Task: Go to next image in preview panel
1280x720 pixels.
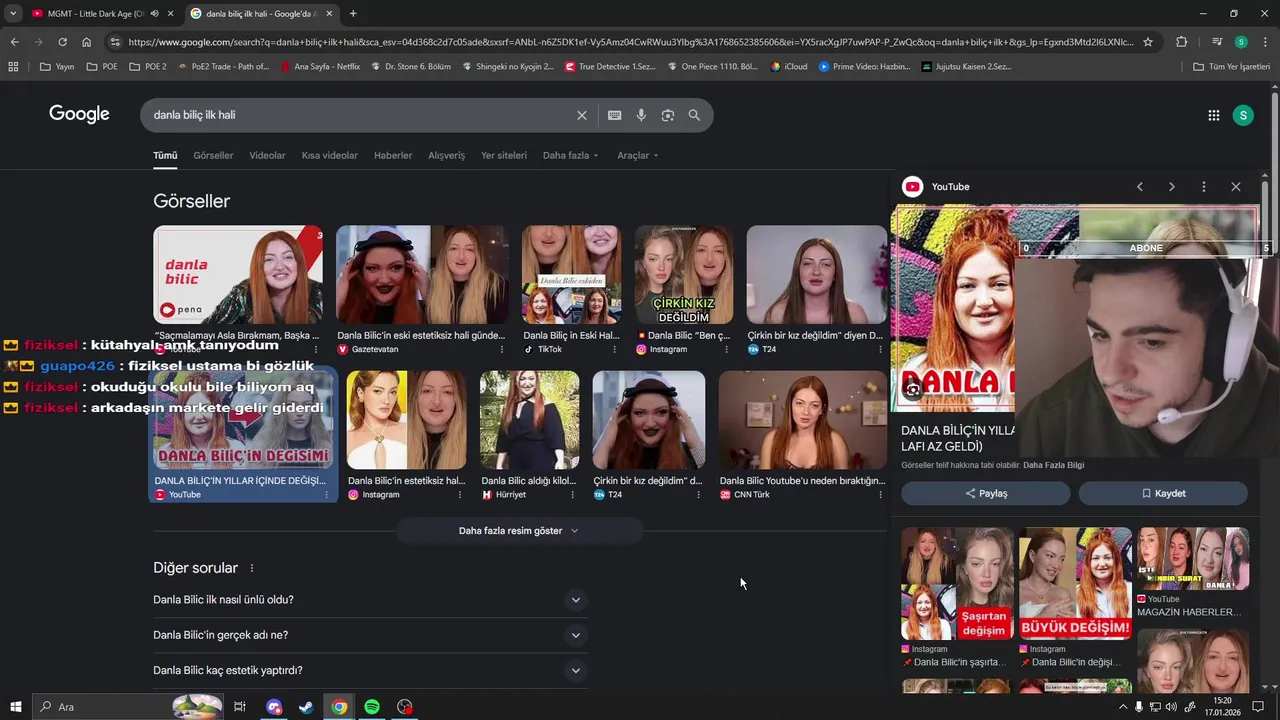Action: [1172, 187]
